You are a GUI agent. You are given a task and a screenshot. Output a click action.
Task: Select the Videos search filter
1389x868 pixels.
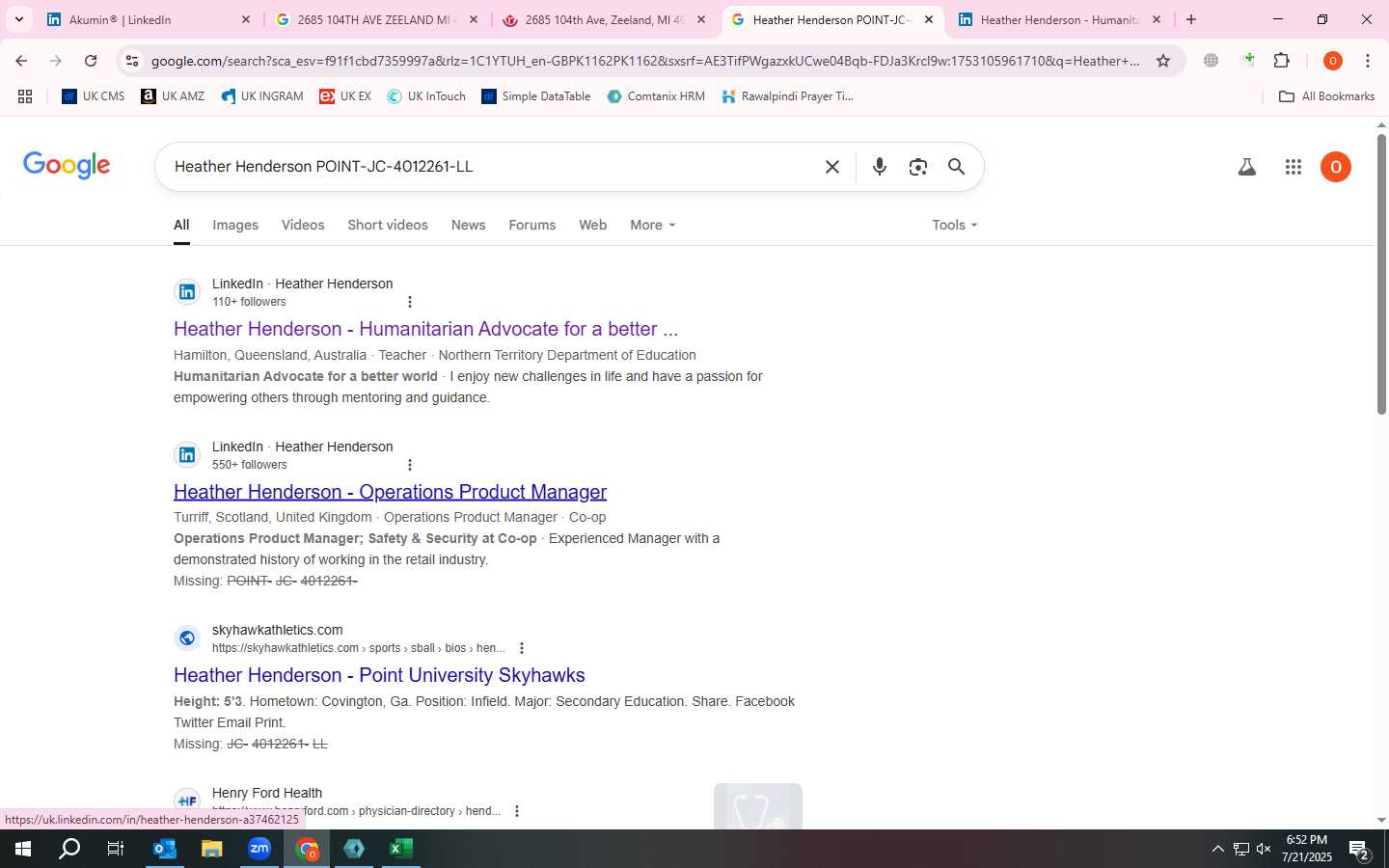[303, 225]
